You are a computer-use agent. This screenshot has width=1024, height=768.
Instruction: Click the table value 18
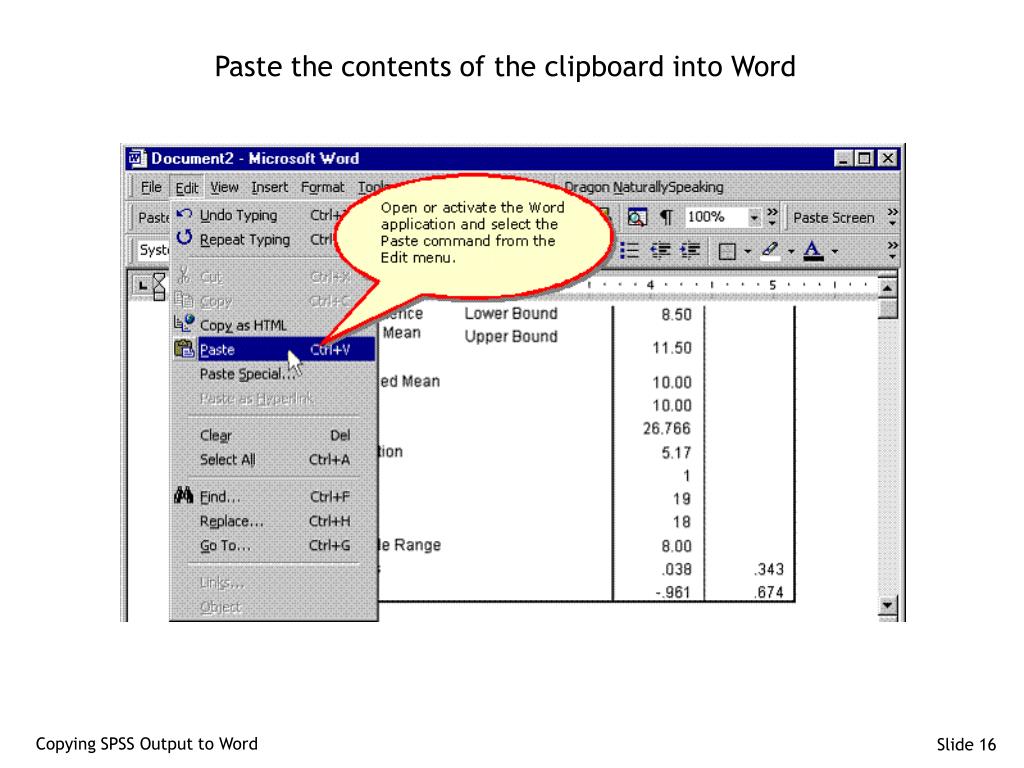pyautogui.click(x=682, y=522)
